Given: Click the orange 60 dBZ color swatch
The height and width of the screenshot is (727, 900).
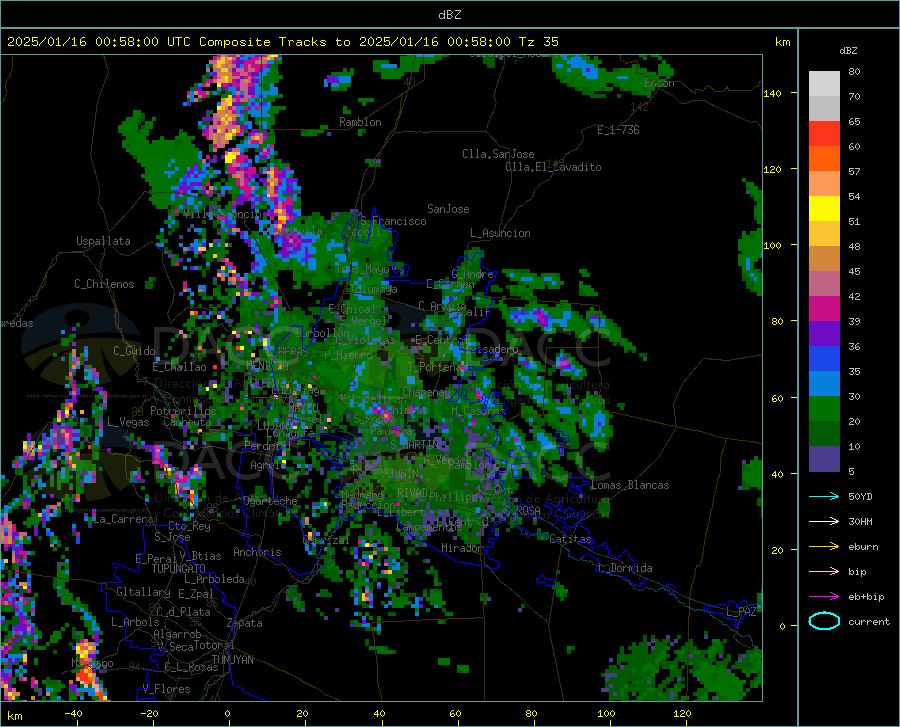Looking at the screenshot, I should (824, 158).
